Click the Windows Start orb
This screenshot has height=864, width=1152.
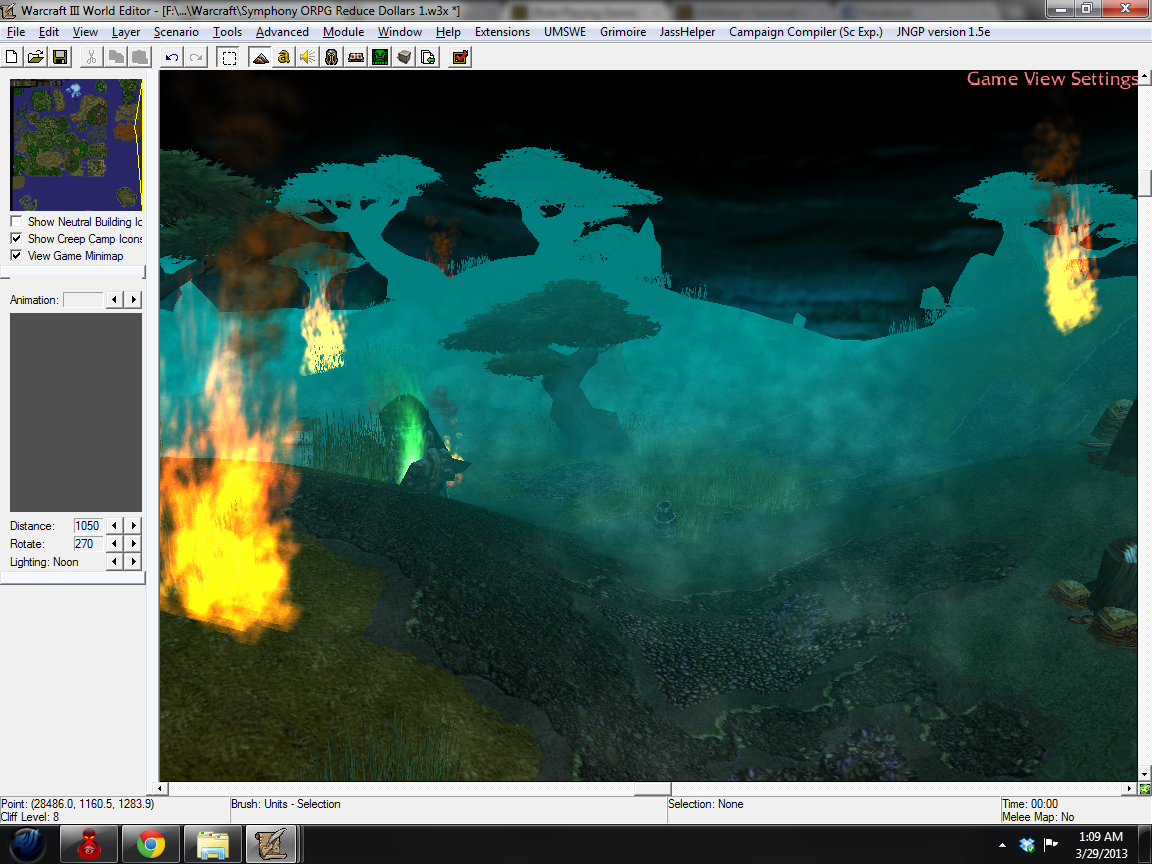click(x=29, y=844)
